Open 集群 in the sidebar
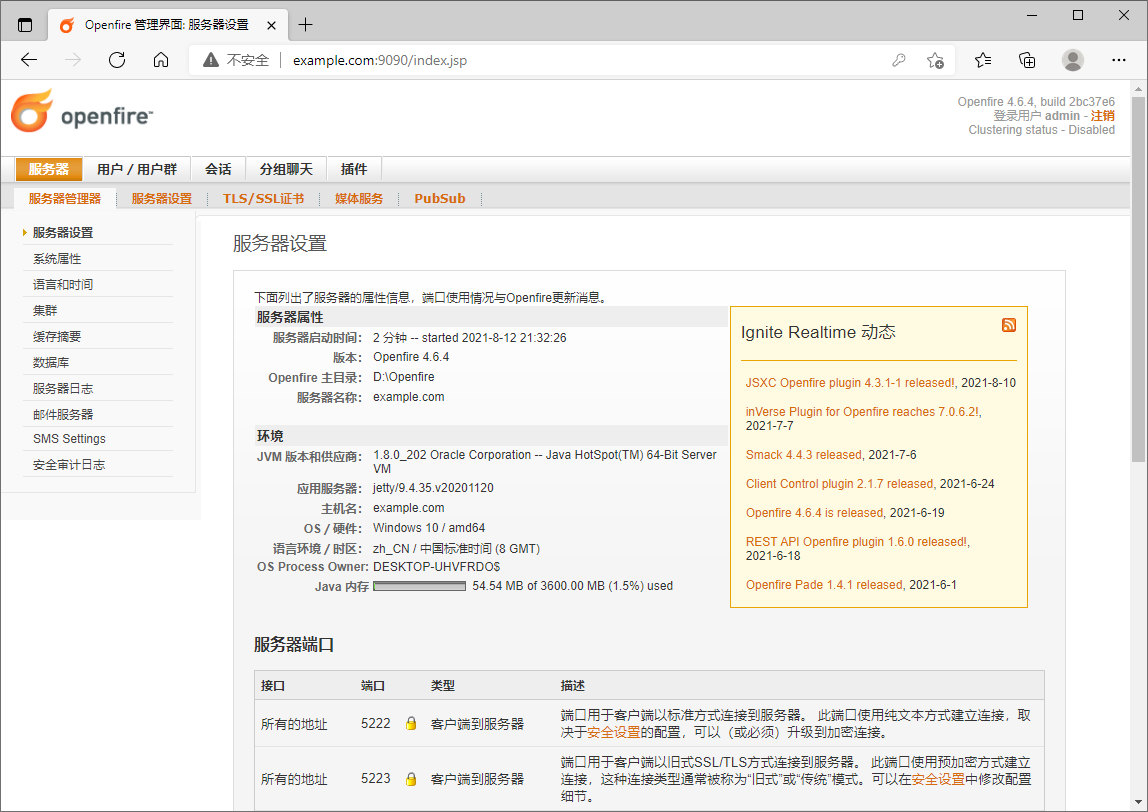This screenshot has width=1148, height=812. (45, 310)
